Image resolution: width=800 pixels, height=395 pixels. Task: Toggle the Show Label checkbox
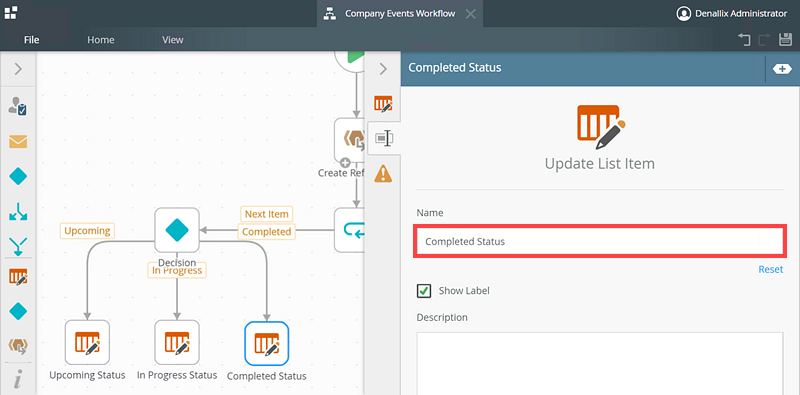(x=423, y=291)
